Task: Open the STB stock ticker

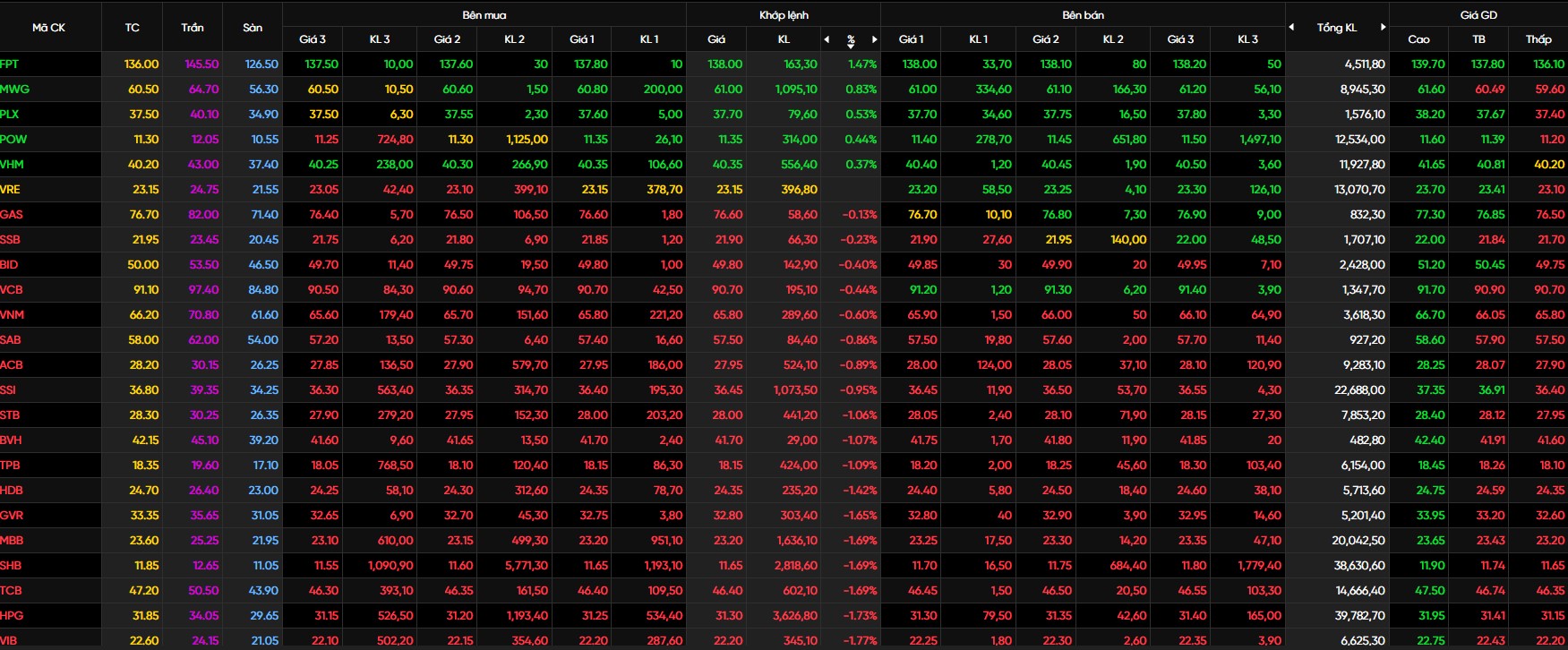Action: [x=11, y=415]
